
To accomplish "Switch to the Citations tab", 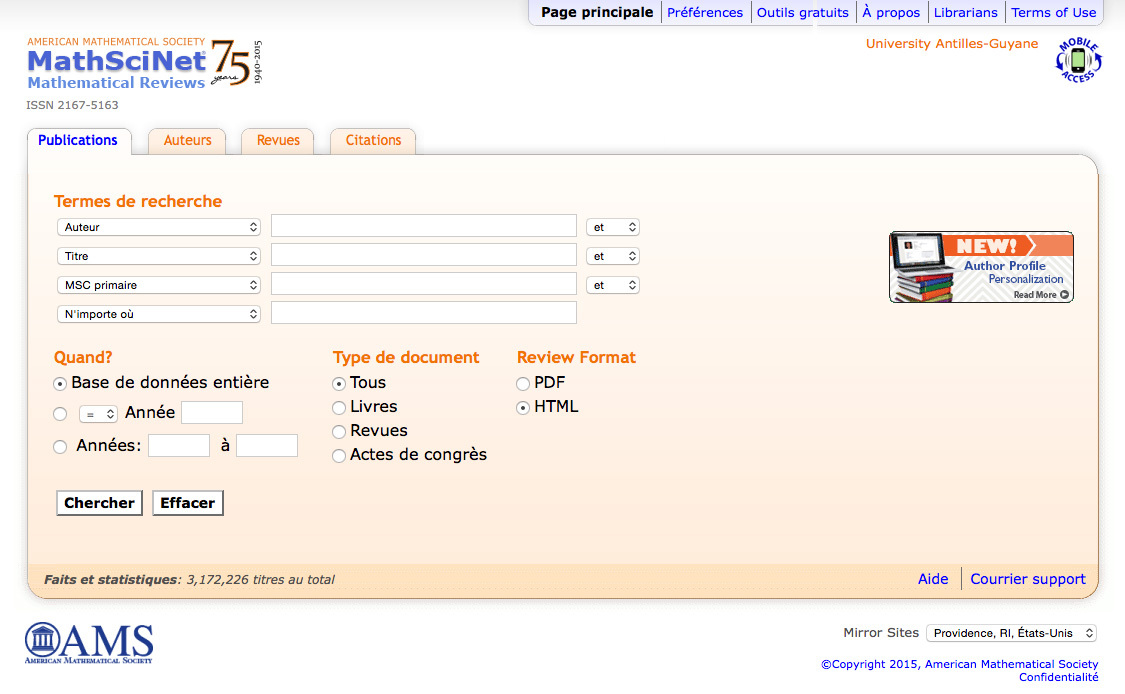I will [373, 141].
